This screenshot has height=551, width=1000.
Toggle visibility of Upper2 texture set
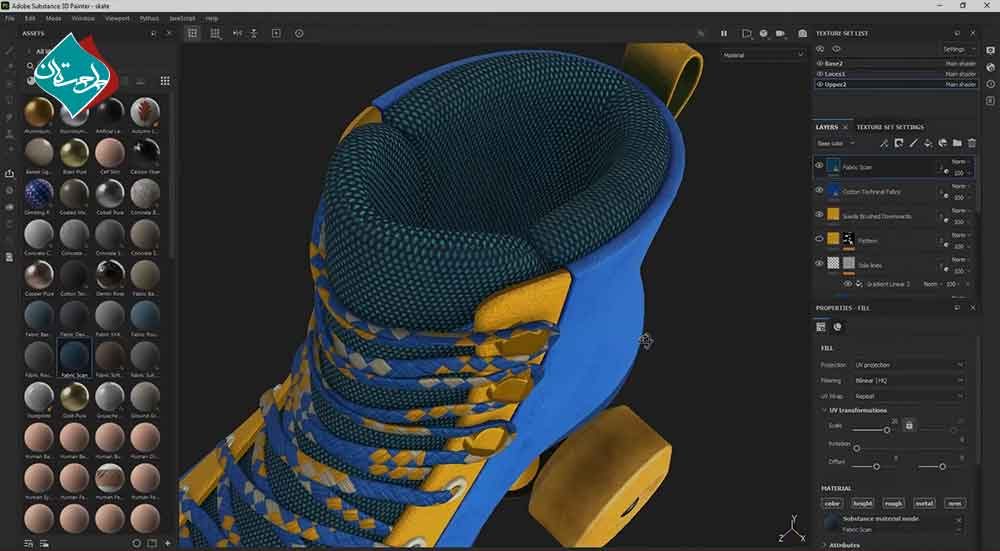point(820,84)
